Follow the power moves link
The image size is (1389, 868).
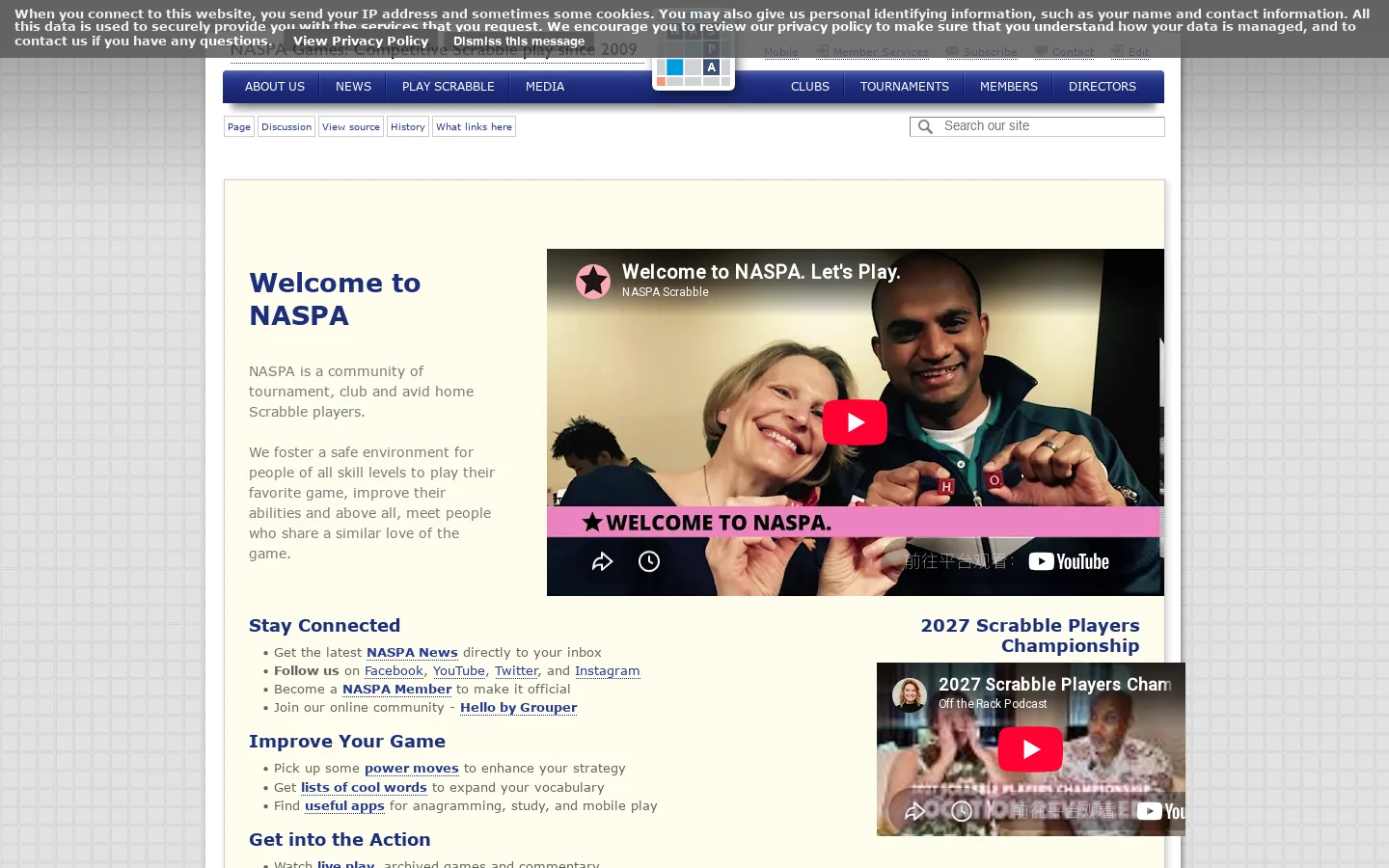pos(412,769)
